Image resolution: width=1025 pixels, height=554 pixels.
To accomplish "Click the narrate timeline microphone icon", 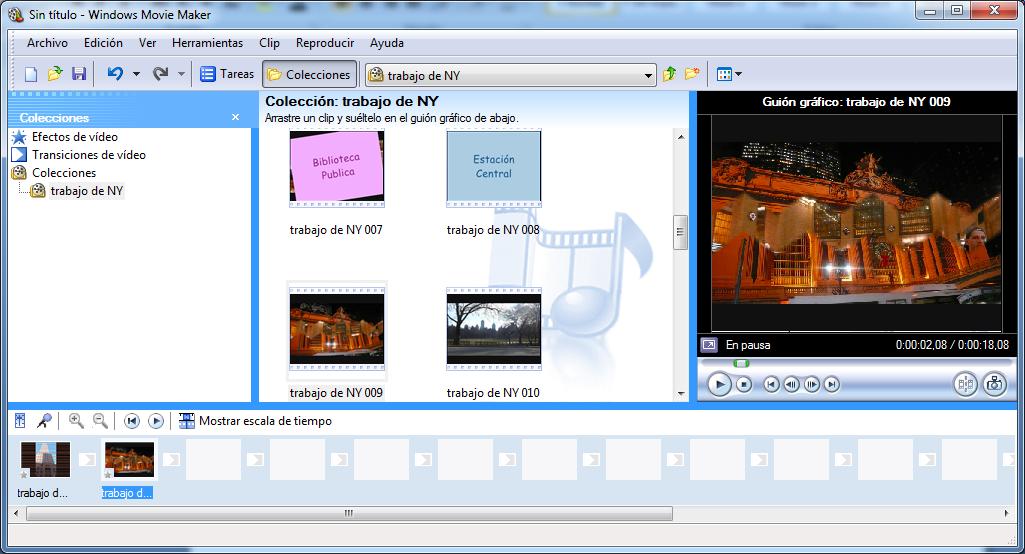I will click(44, 421).
